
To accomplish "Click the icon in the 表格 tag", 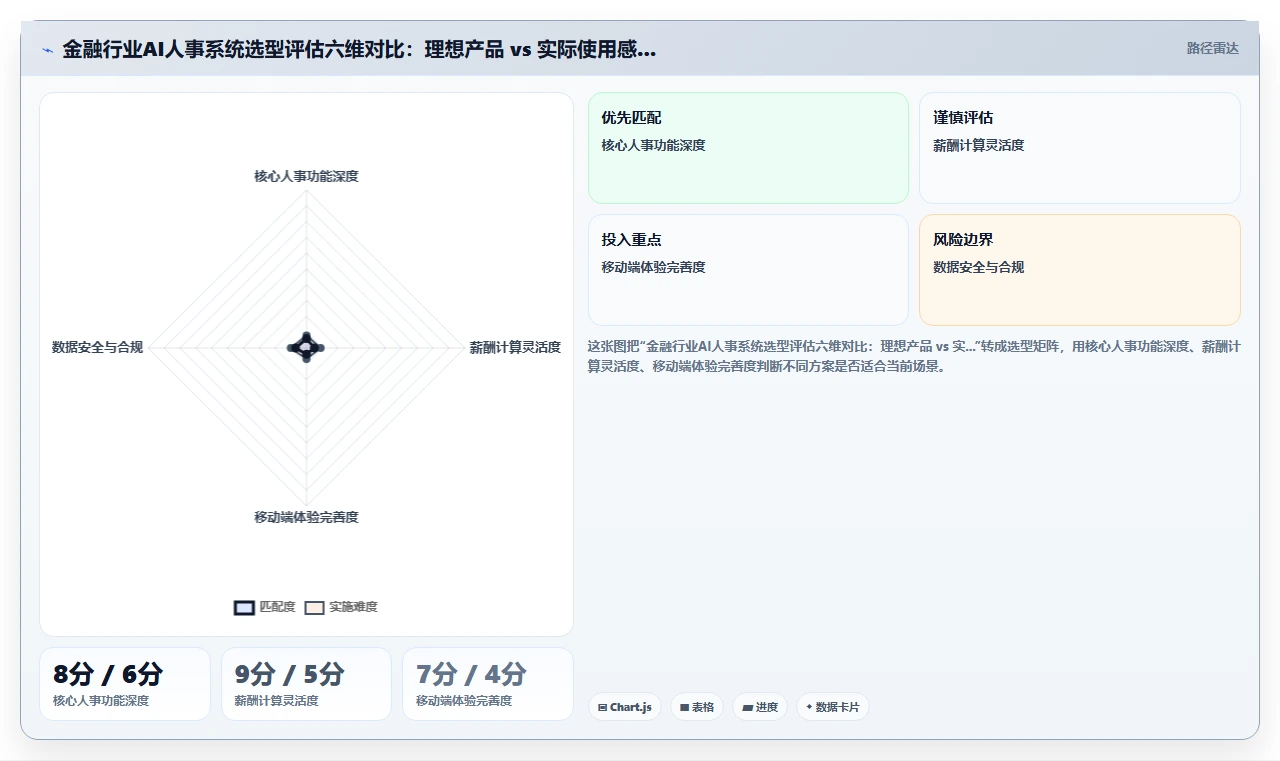I will tap(684, 707).
